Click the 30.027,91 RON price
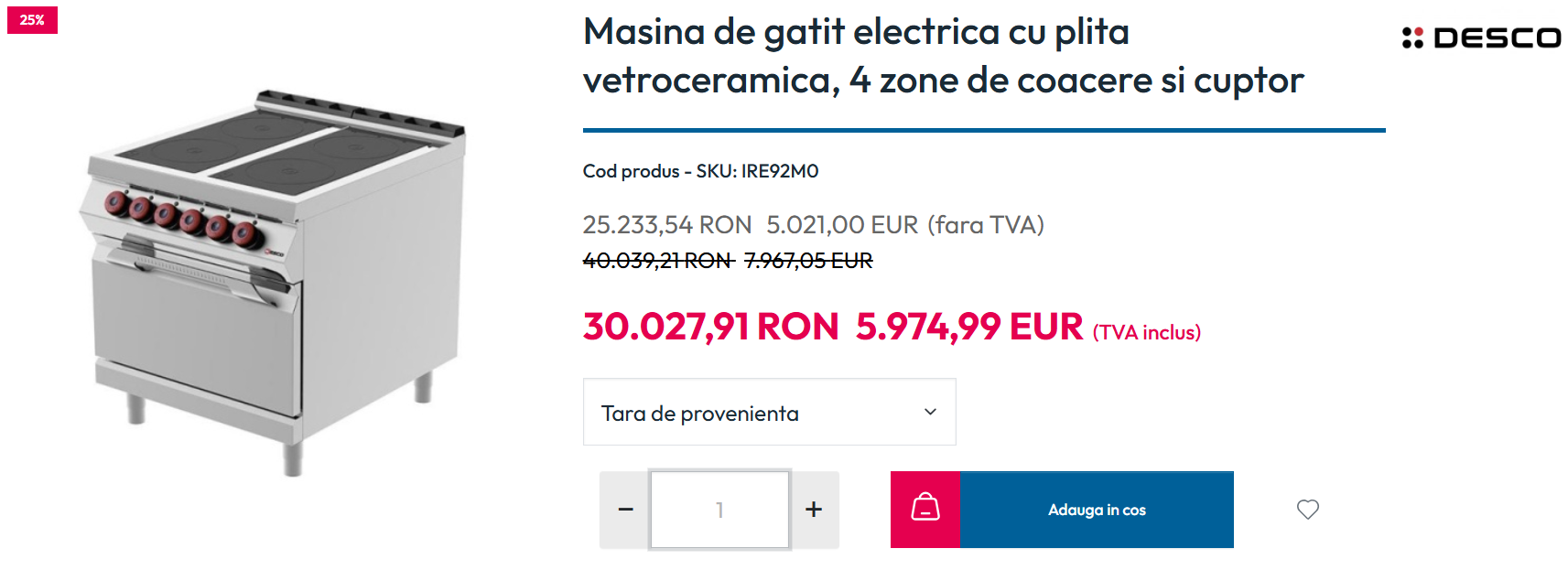 click(710, 327)
